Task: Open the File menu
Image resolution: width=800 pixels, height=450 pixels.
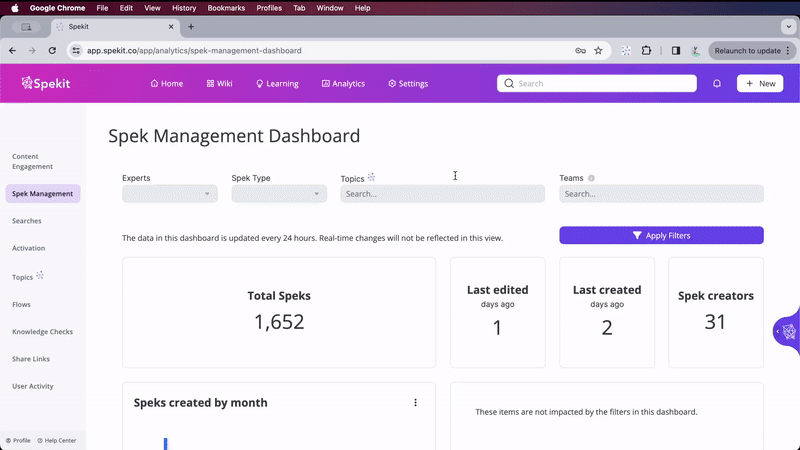Action: click(x=102, y=8)
